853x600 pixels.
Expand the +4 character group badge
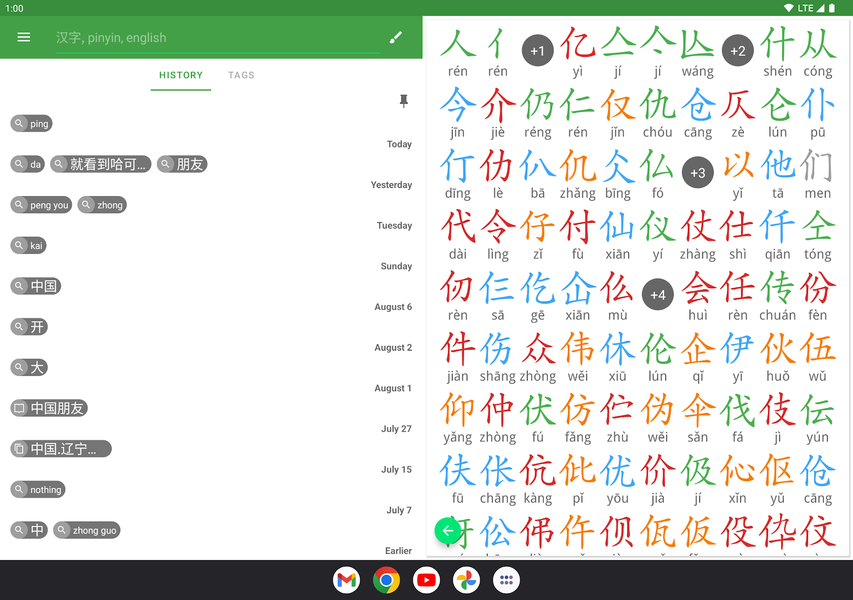coord(657,295)
